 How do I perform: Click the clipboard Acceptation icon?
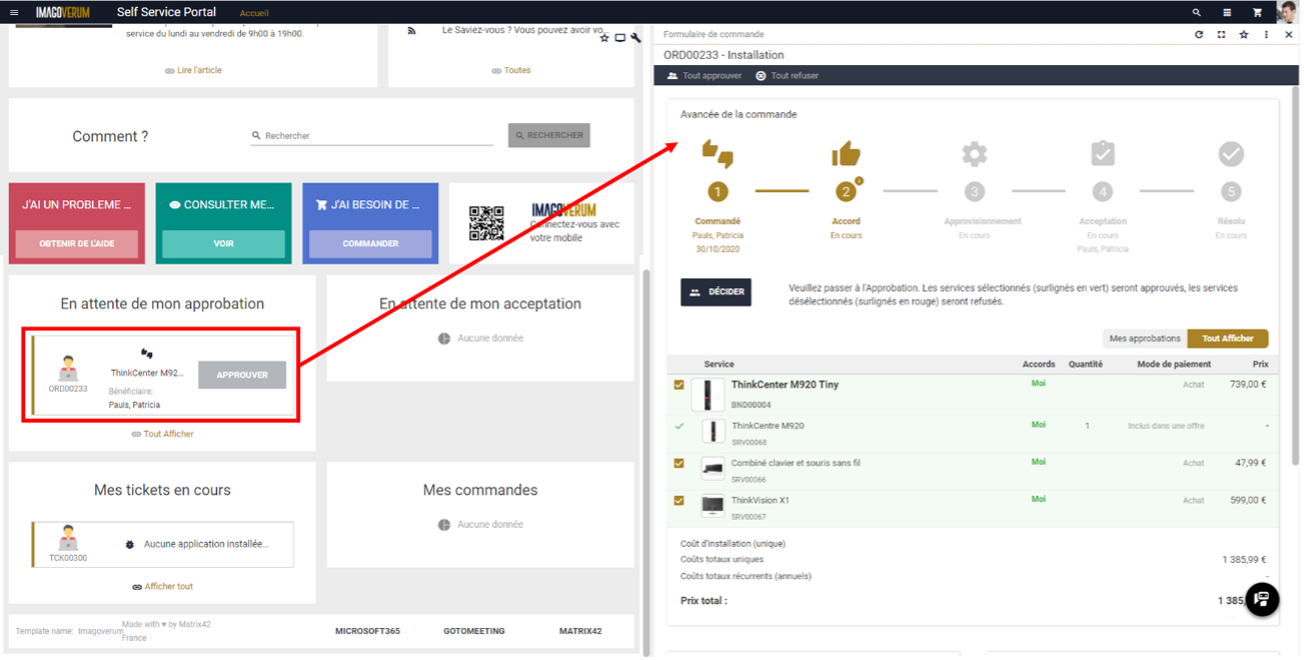coord(1102,153)
